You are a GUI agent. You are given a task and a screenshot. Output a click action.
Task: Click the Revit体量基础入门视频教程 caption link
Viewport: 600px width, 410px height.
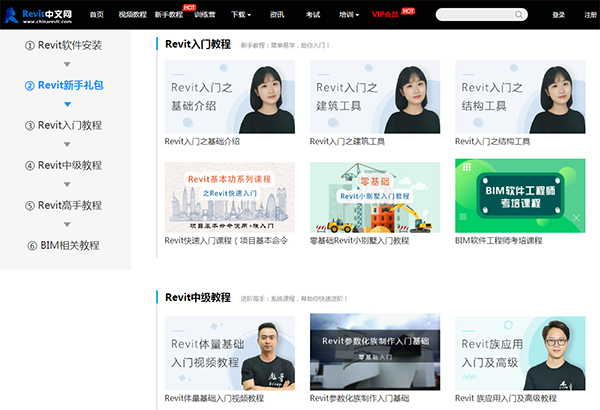tap(214, 399)
